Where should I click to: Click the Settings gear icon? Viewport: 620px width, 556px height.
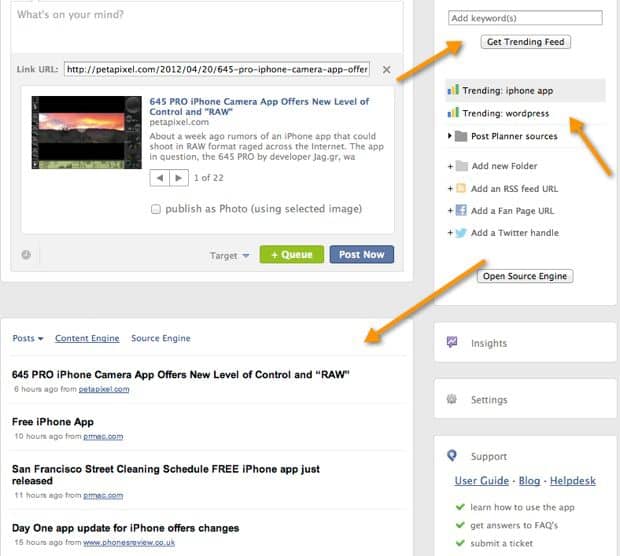452,399
